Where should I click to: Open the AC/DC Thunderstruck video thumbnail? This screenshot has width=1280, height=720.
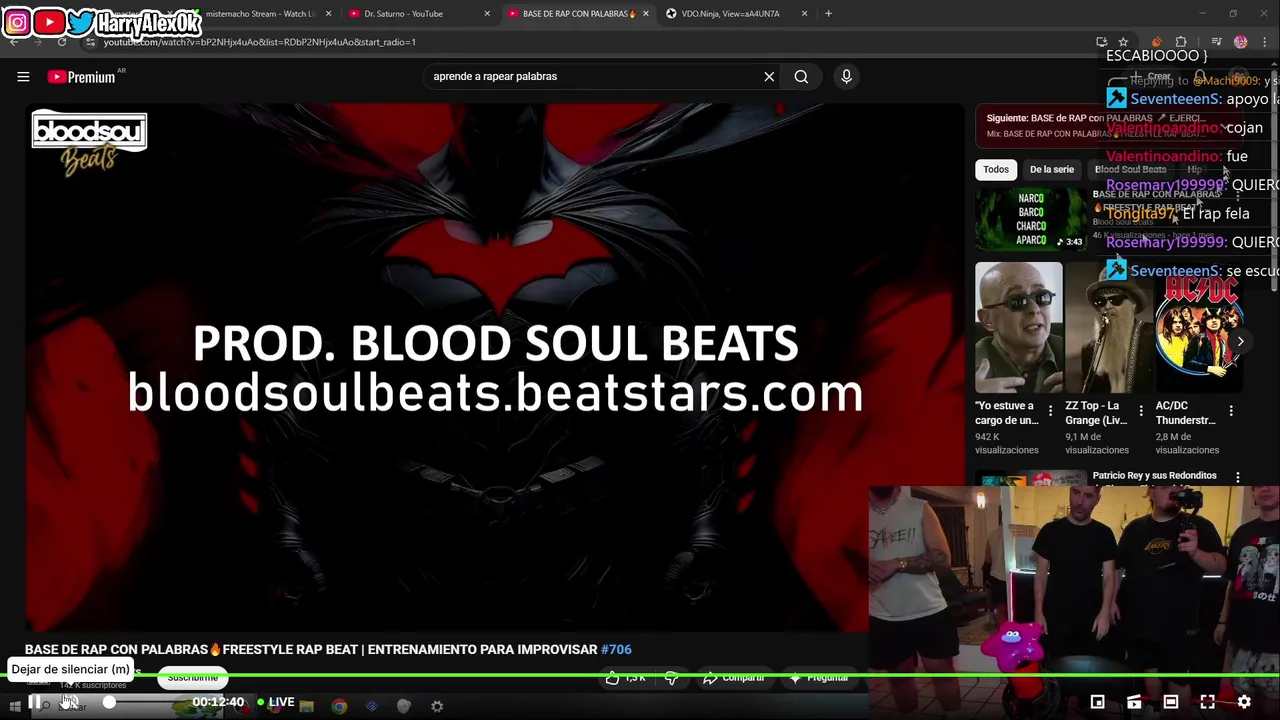point(1199,327)
